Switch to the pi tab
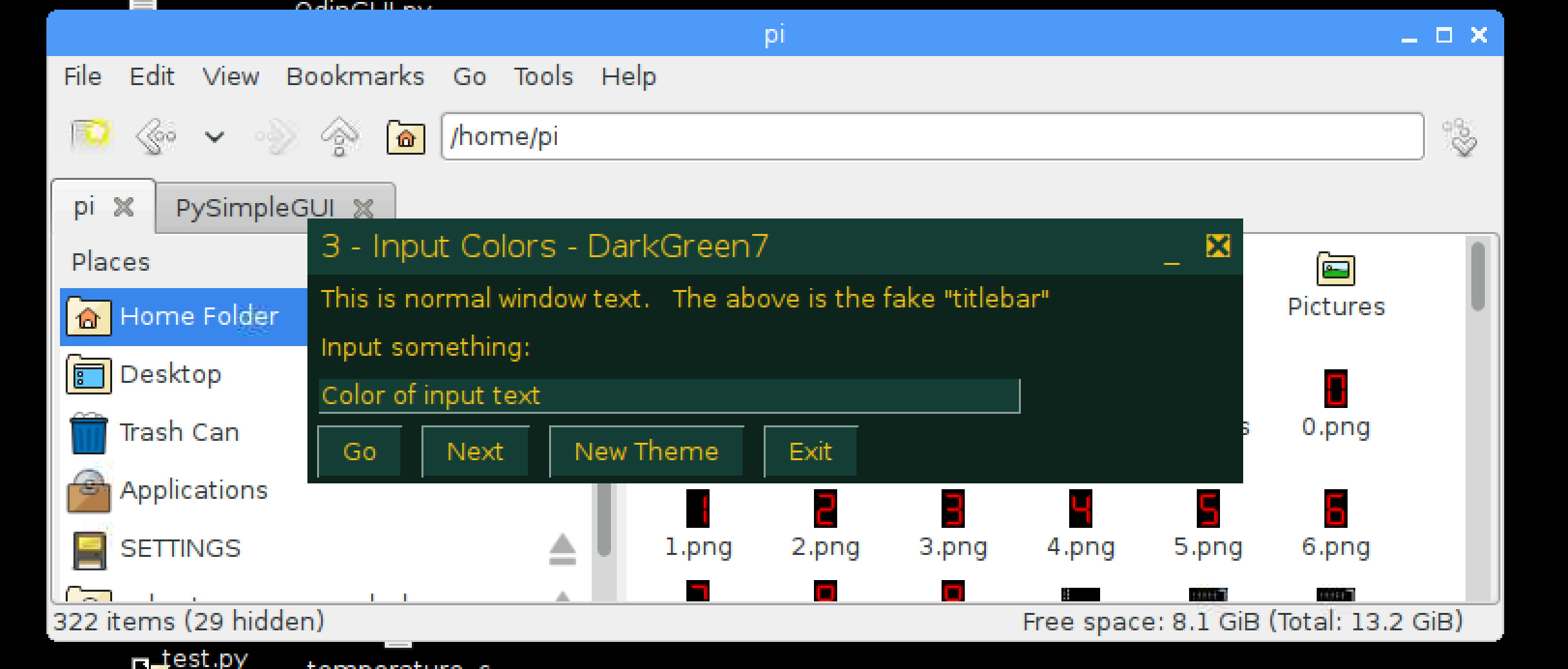 (84, 207)
